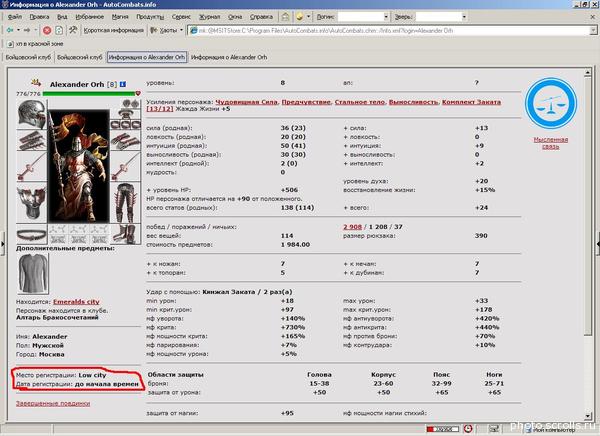Click the forward navigation arrow
Screen dimensions: 600x436
[27, 30]
